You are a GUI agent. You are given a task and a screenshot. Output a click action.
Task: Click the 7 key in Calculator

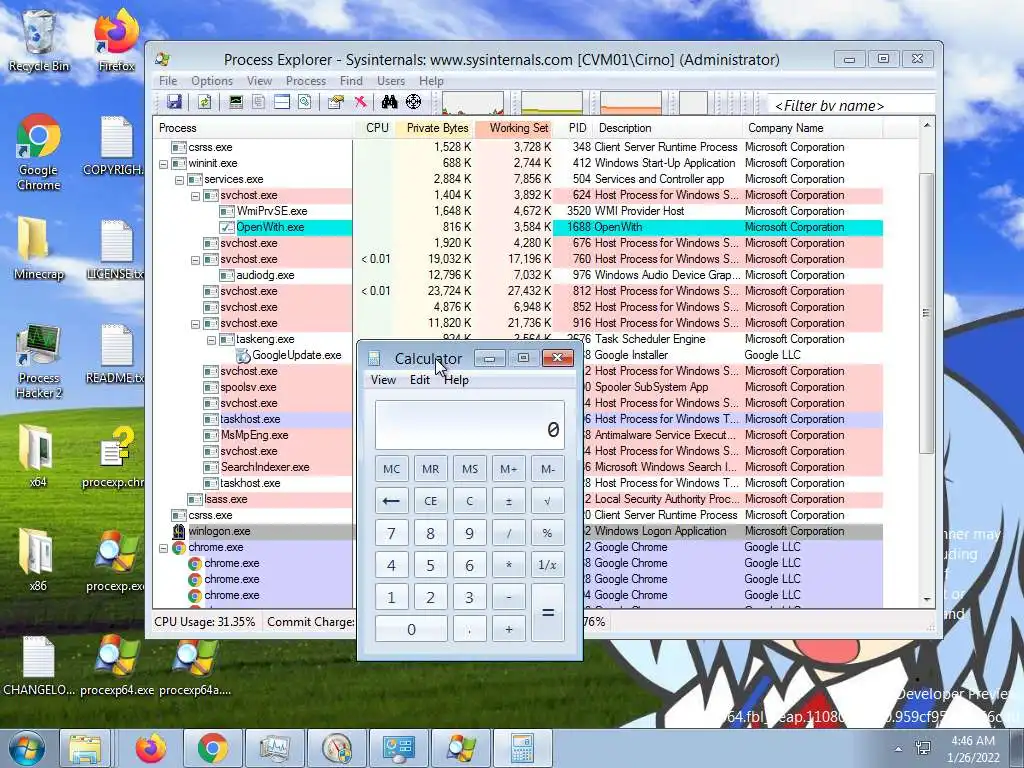click(x=391, y=533)
